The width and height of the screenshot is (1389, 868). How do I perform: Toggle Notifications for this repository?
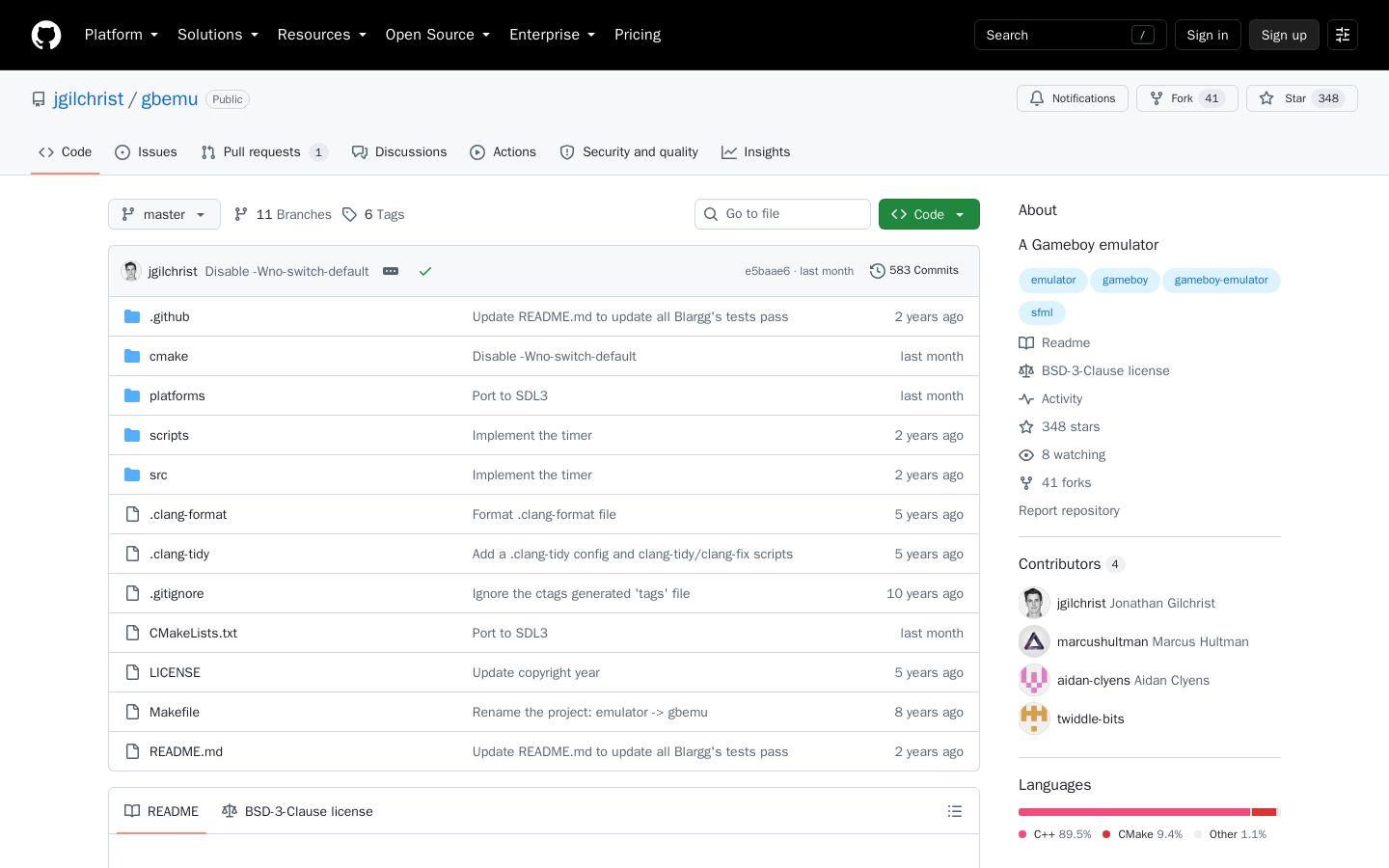tap(1073, 98)
